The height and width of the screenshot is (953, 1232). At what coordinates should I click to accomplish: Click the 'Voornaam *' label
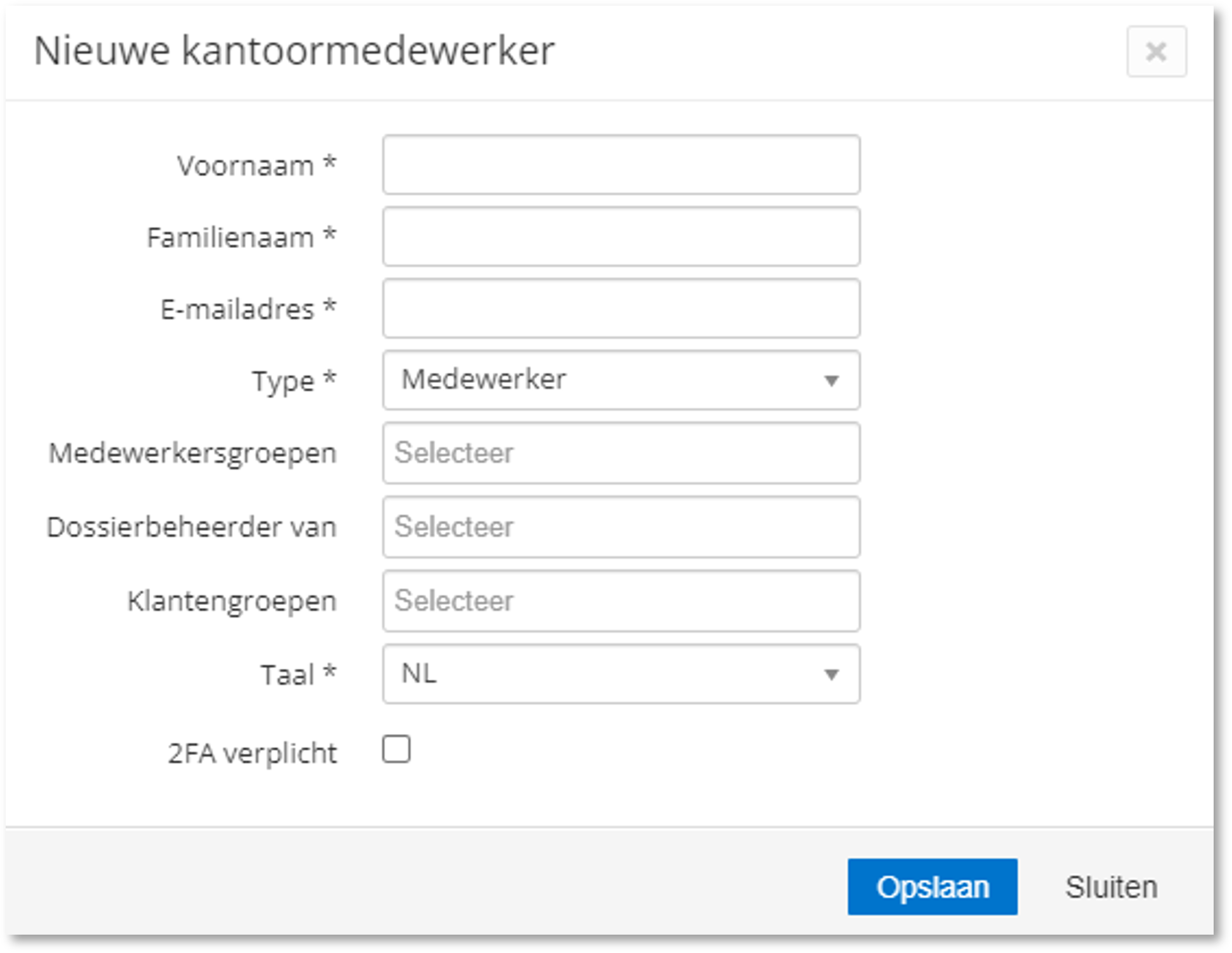click(x=256, y=166)
